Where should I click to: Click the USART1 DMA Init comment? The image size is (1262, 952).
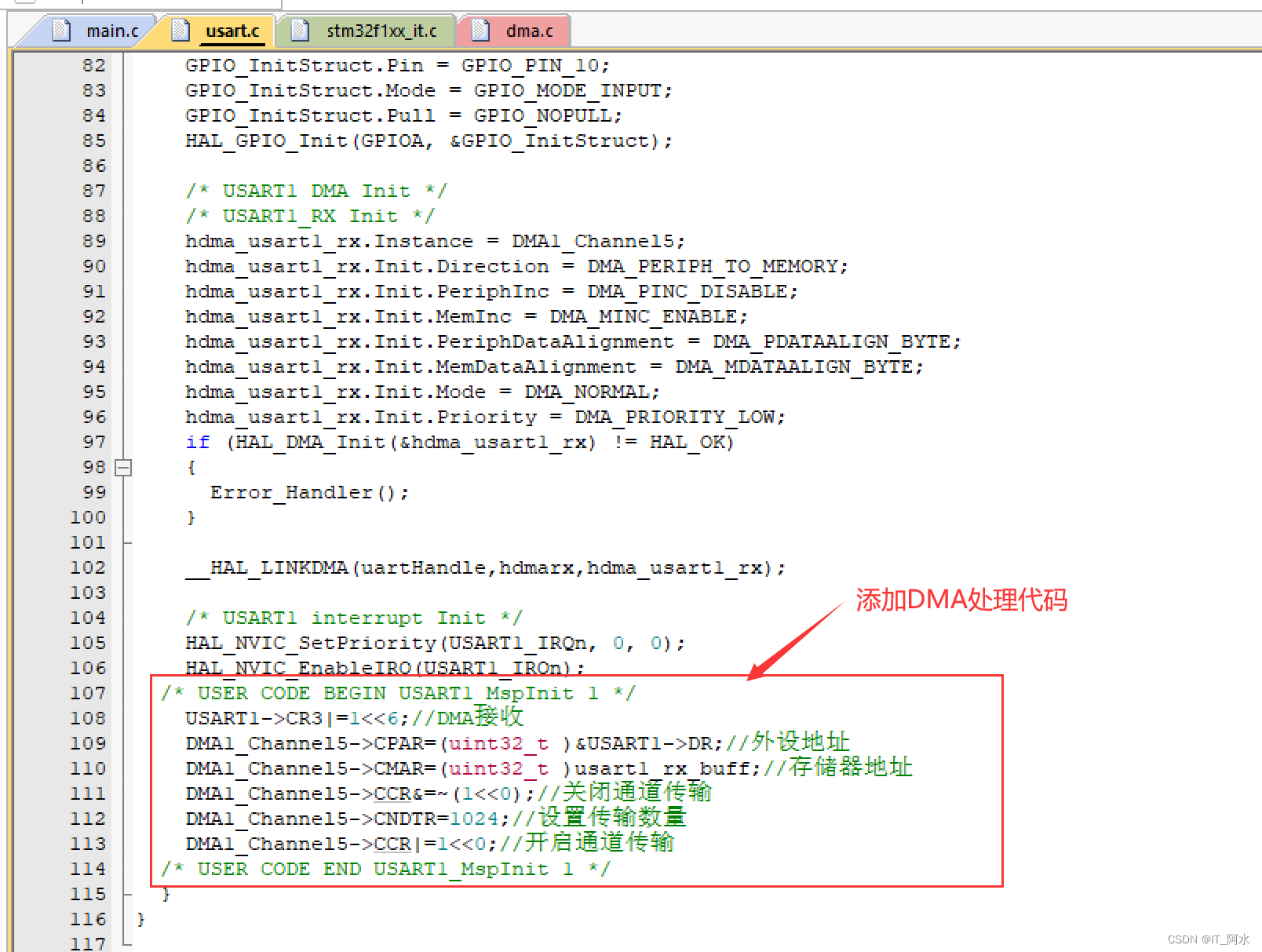click(x=316, y=191)
